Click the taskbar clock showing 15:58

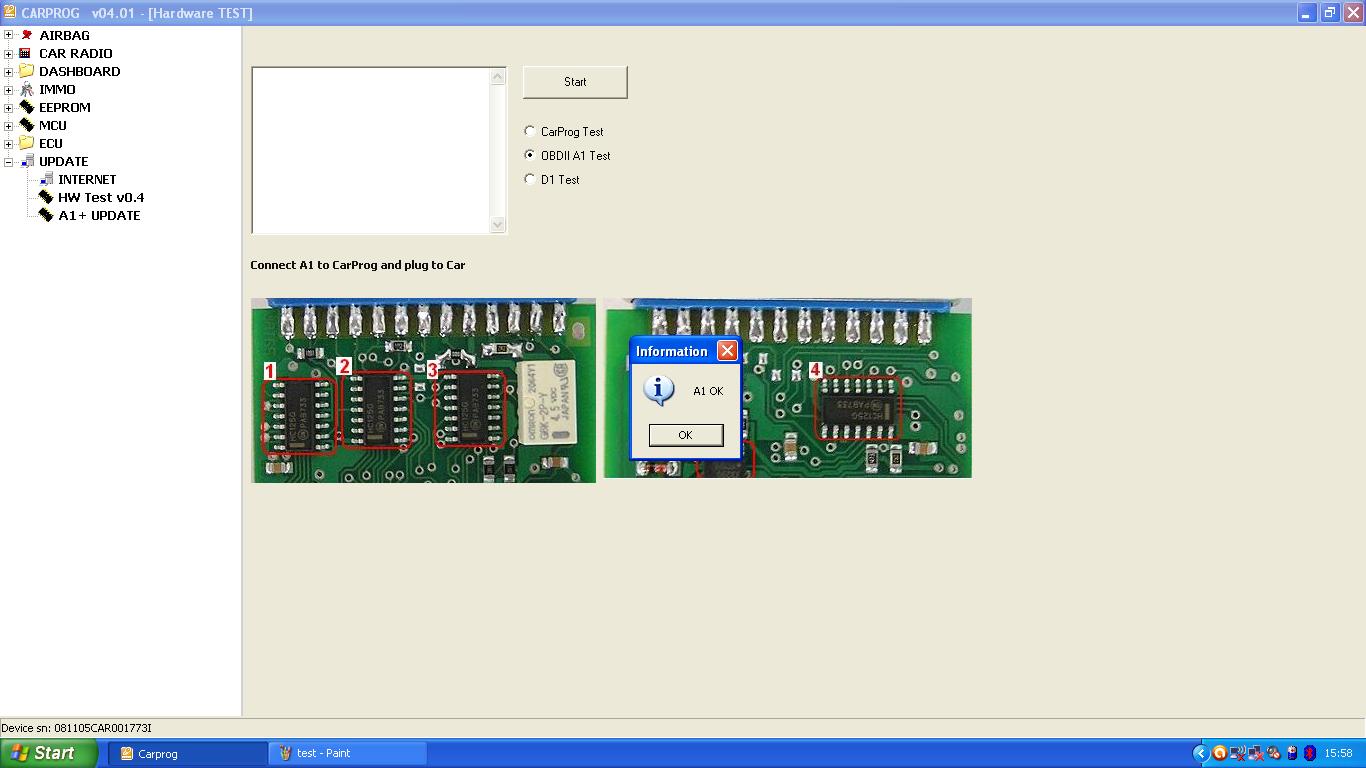(1338, 753)
